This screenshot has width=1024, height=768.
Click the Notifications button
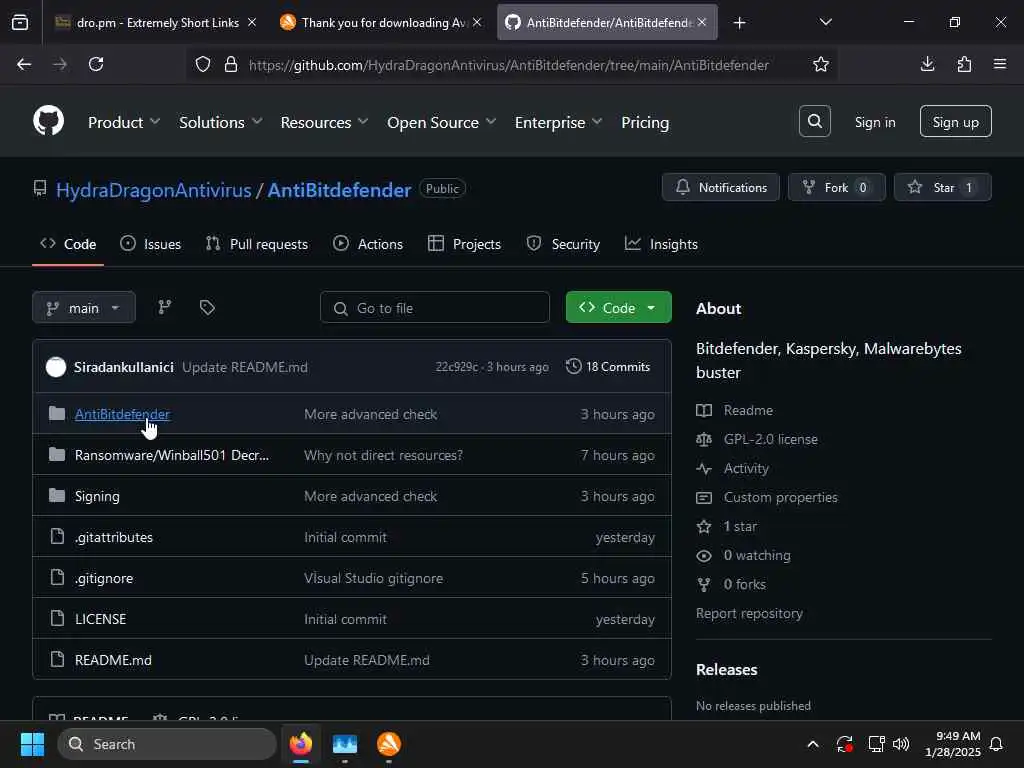click(x=720, y=187)
